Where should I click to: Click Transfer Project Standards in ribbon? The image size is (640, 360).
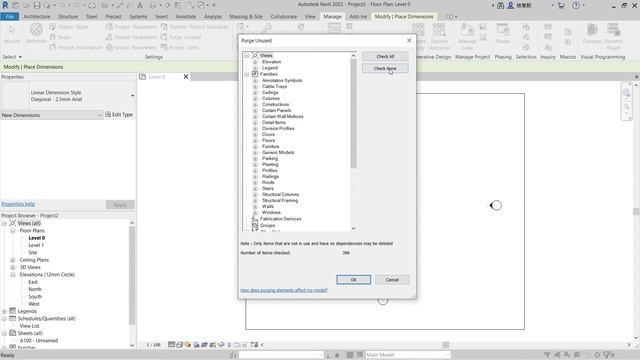click(x=195, y=27)
